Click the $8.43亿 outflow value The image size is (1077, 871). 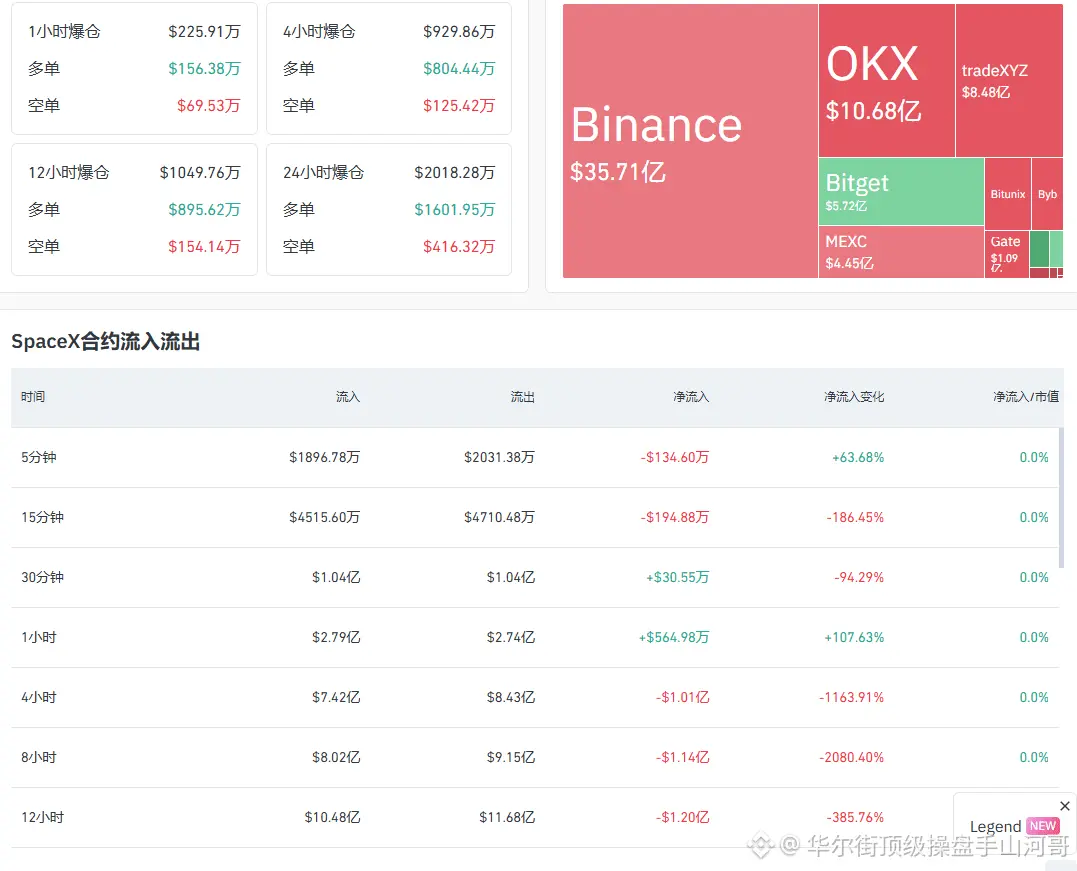coord(510,697)
